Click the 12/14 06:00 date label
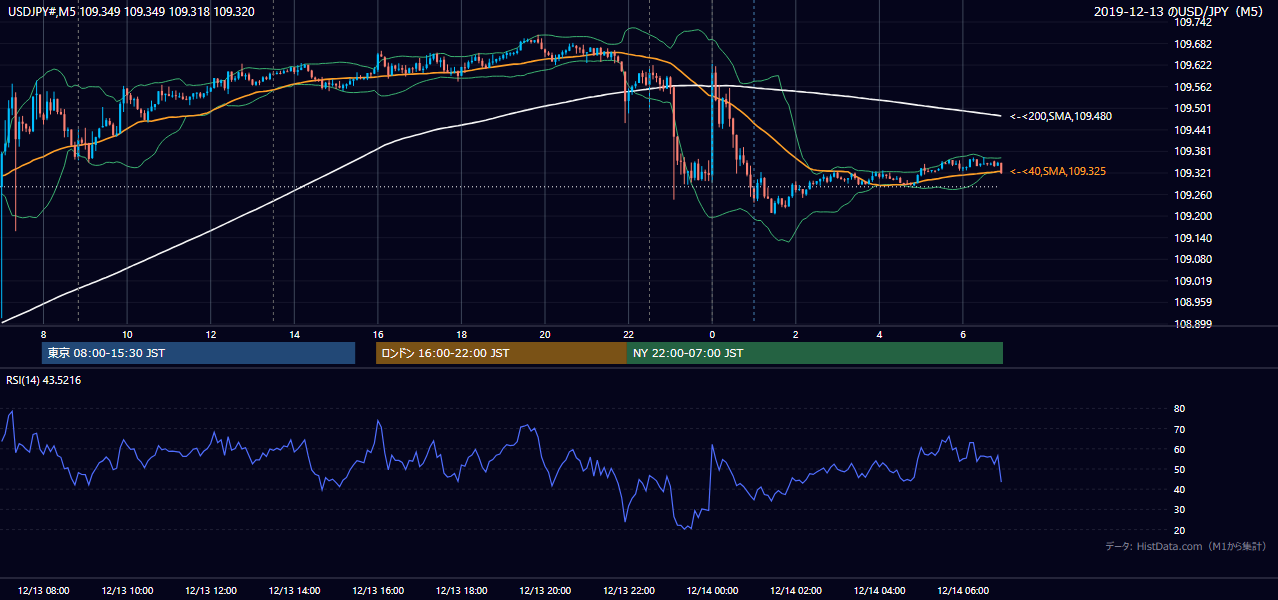 [x=962, y=590]
